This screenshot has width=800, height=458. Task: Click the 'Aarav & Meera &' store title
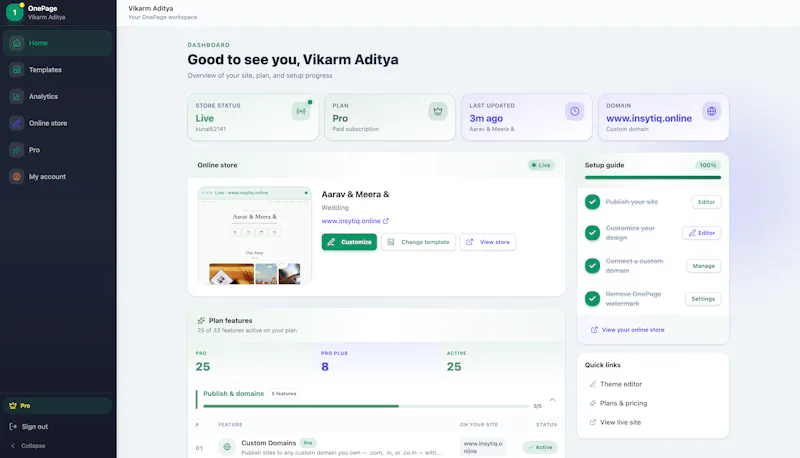355,194
